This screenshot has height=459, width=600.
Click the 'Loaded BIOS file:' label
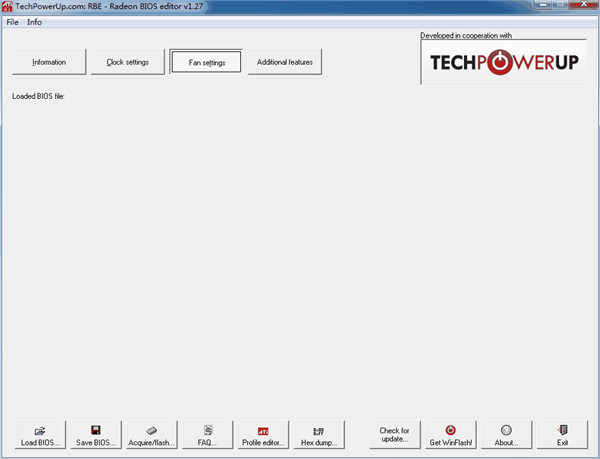click(38, 96)
